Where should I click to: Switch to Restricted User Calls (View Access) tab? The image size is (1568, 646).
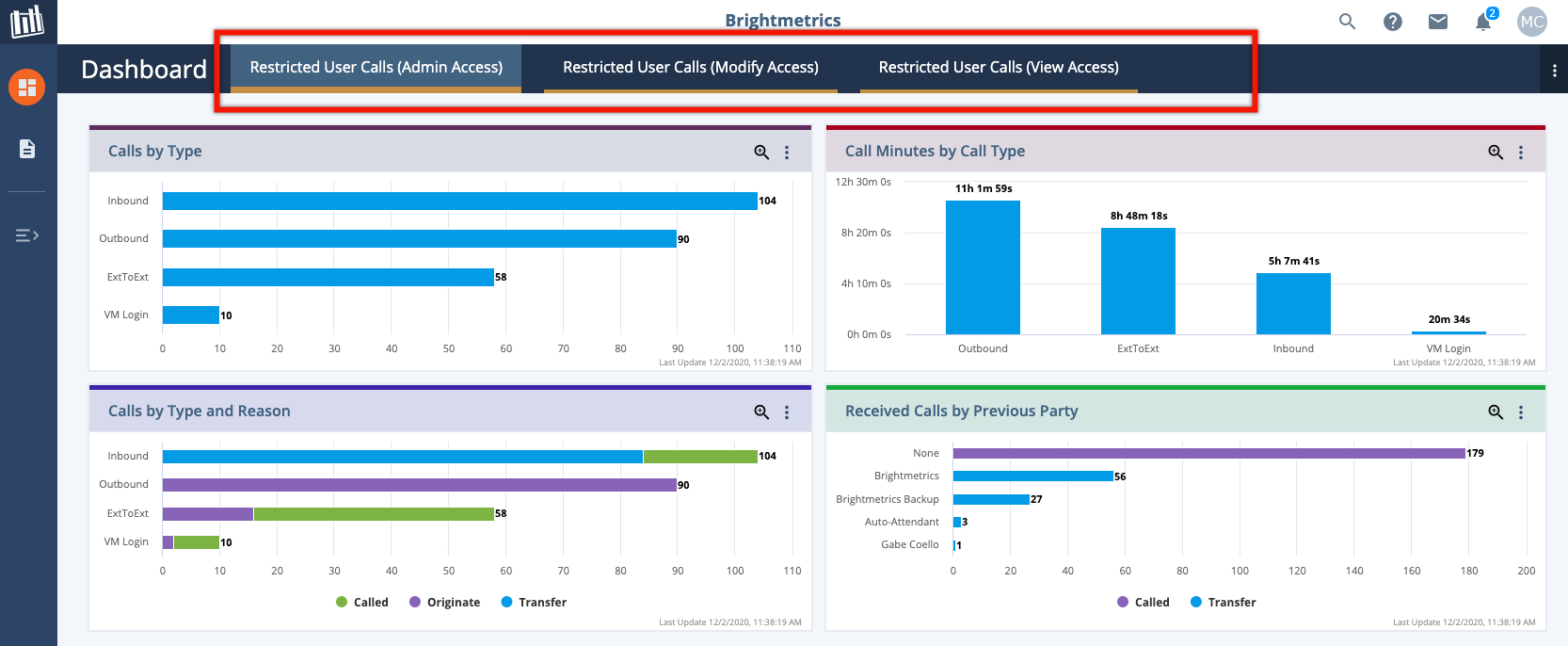999,68
